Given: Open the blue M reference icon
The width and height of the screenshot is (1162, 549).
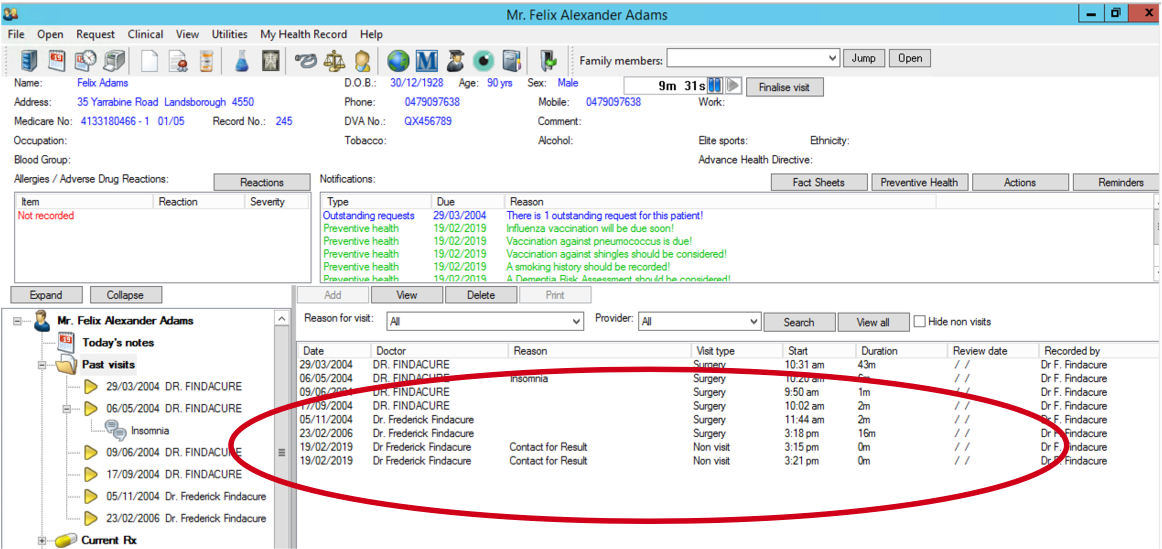Looking at the screenshot, I should tap(427, 59).
